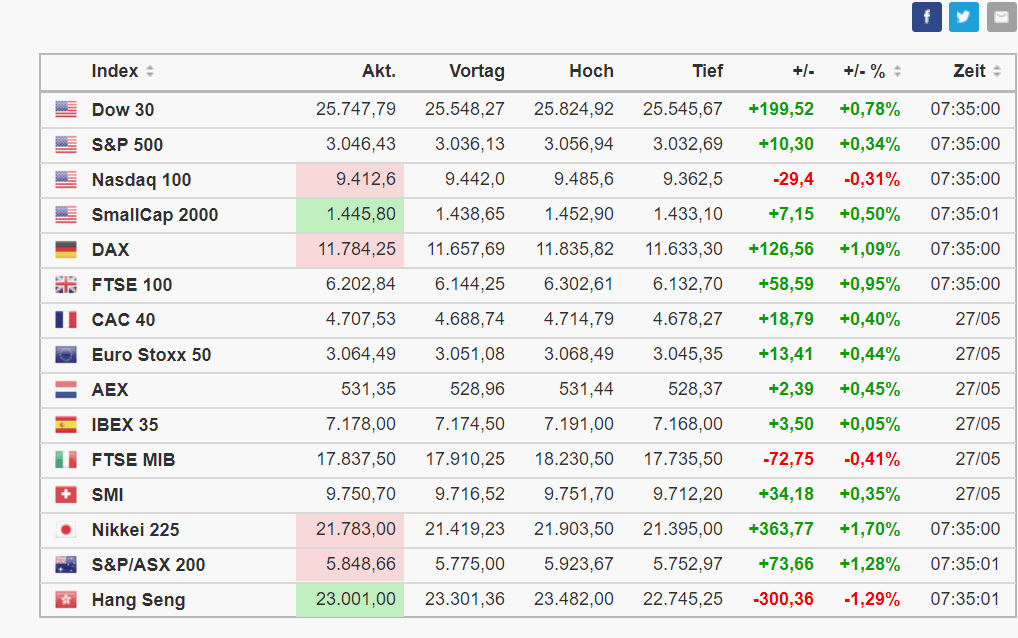Open the S&P/ASX 200 link
1018x638 pixels.
(148, 565)
